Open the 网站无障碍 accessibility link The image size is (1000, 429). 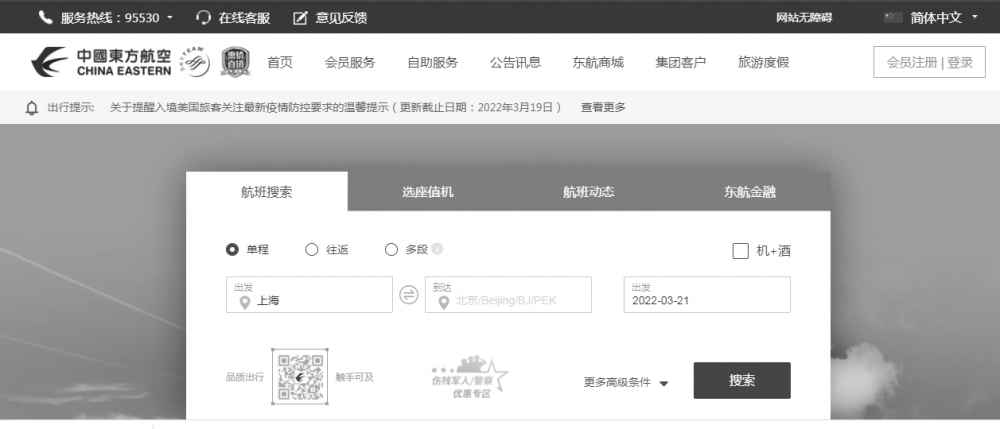804,18
